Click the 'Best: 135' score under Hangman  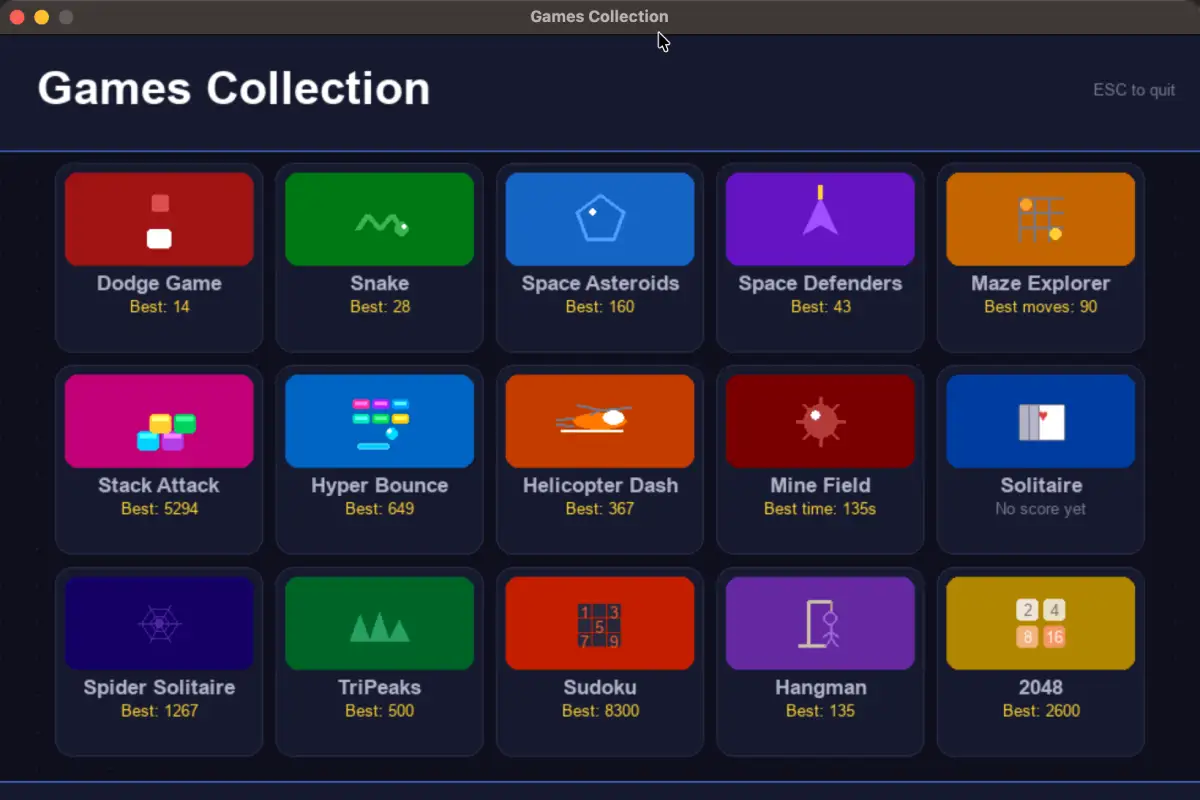[x=820, y=711]
